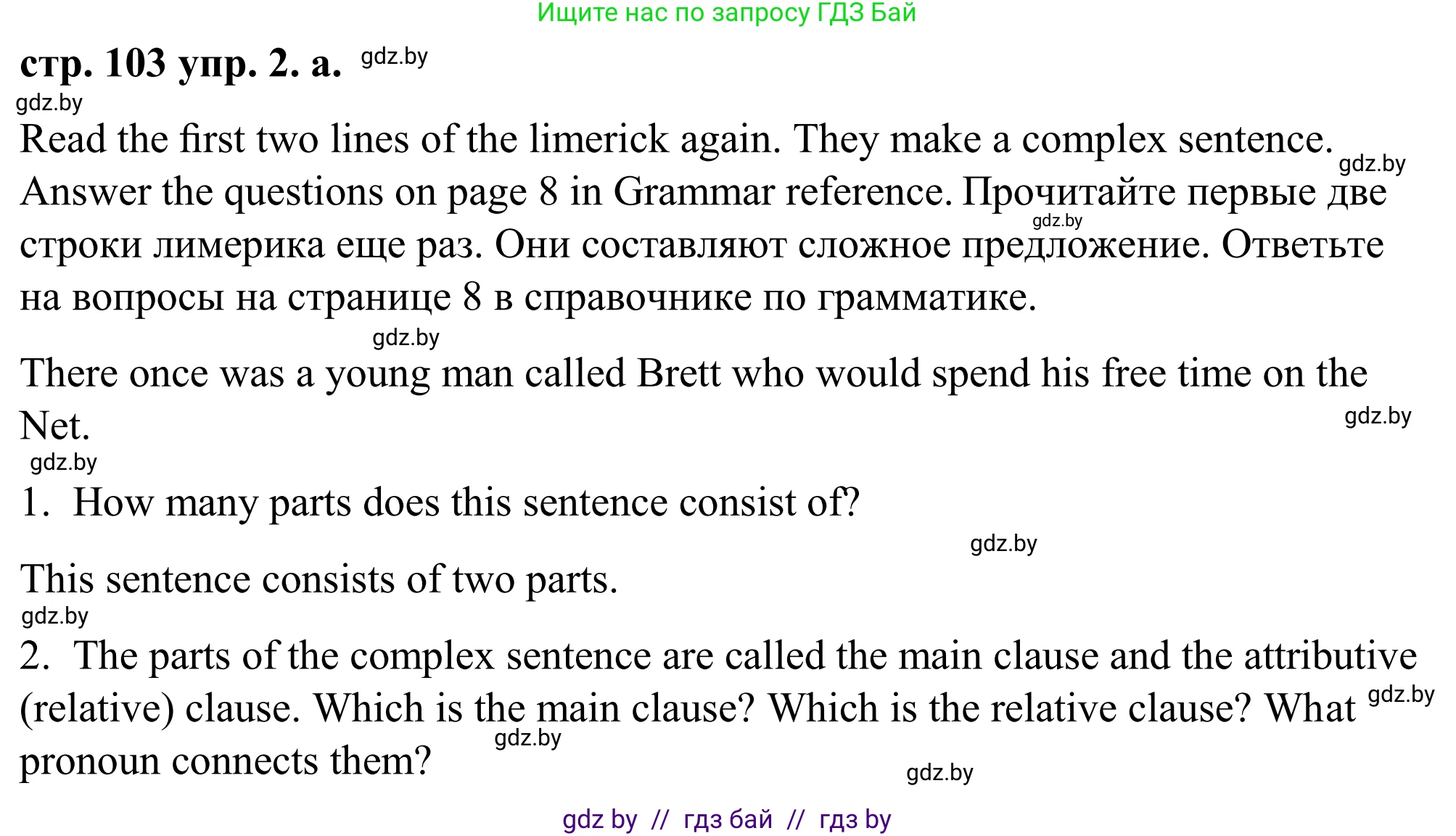Viewport: 1456px width, 836px height.
Task: Click the list number '2.' before 'The parts'
Action: pos(35,655)
